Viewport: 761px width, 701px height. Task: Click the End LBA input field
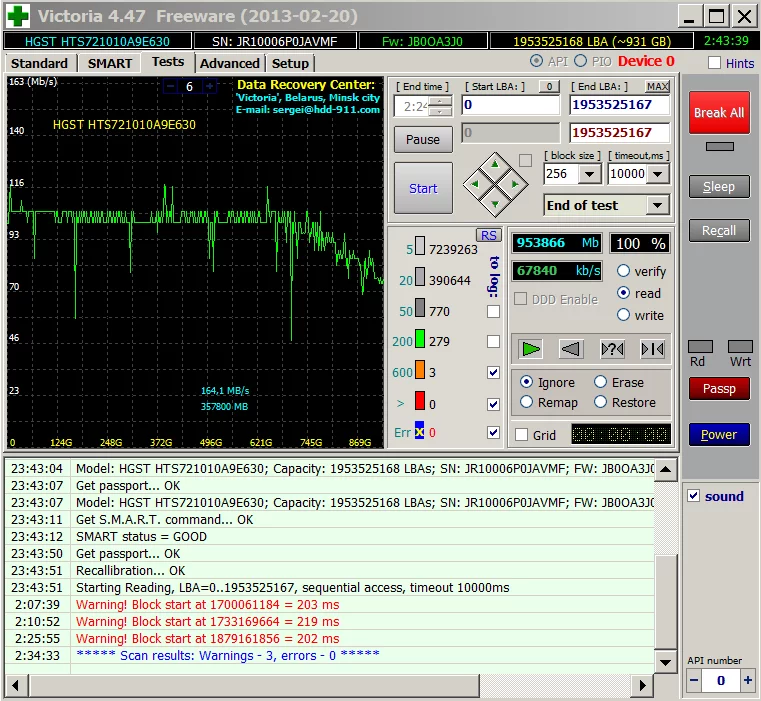[x=619, y=105]
